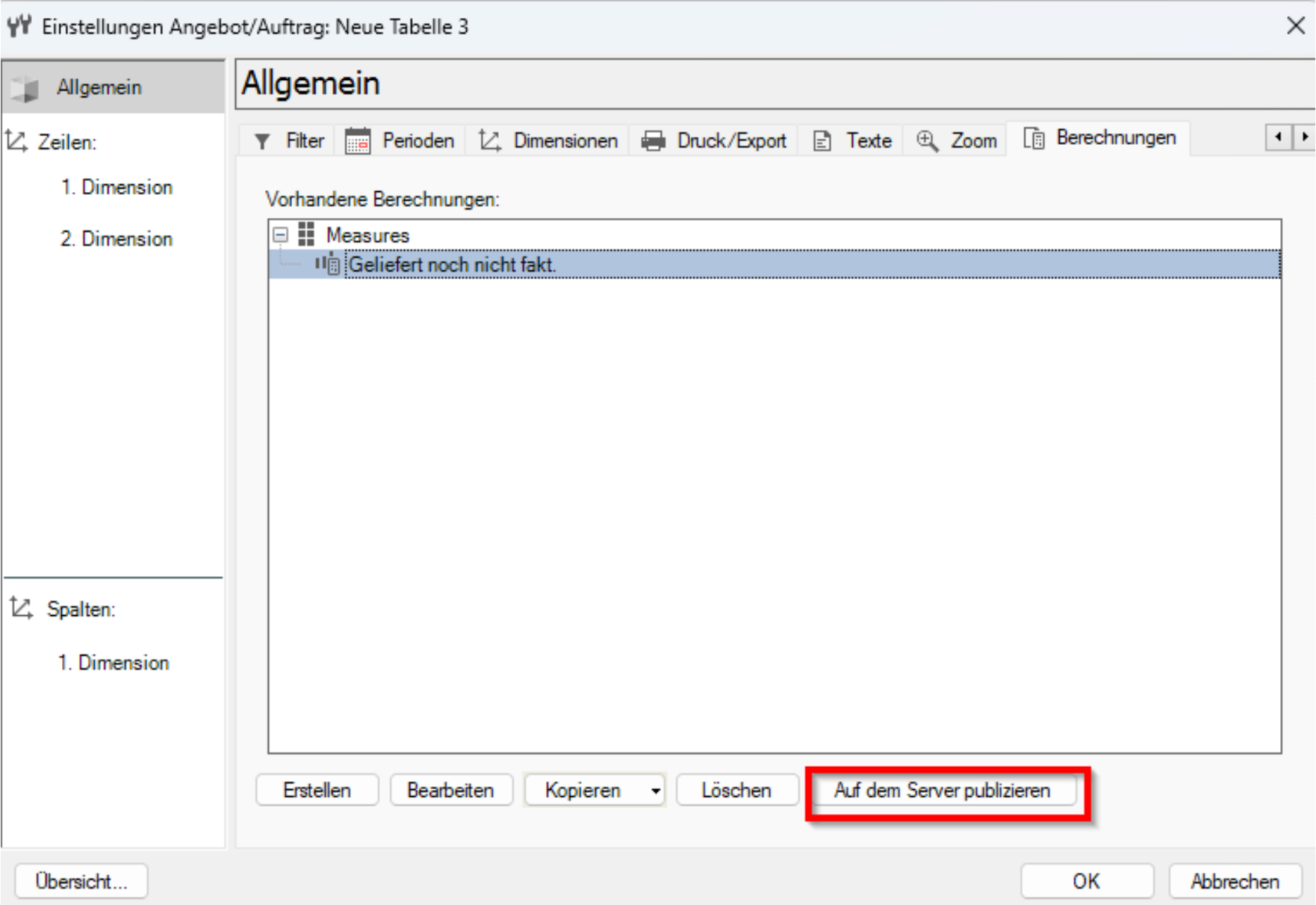
Task: Click the Kopieren button
Action: (x=583, y=790)
